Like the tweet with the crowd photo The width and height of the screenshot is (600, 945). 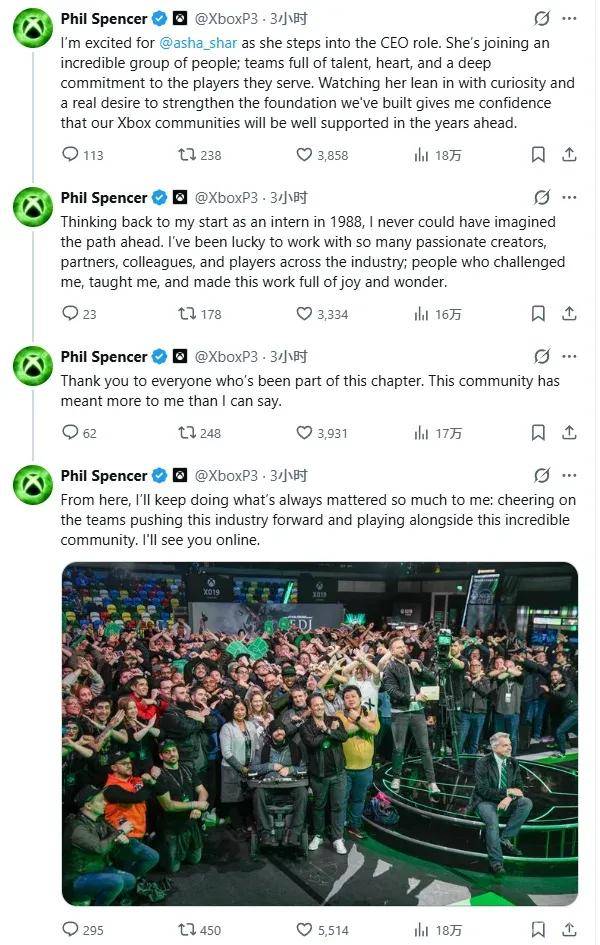(305, 930)
